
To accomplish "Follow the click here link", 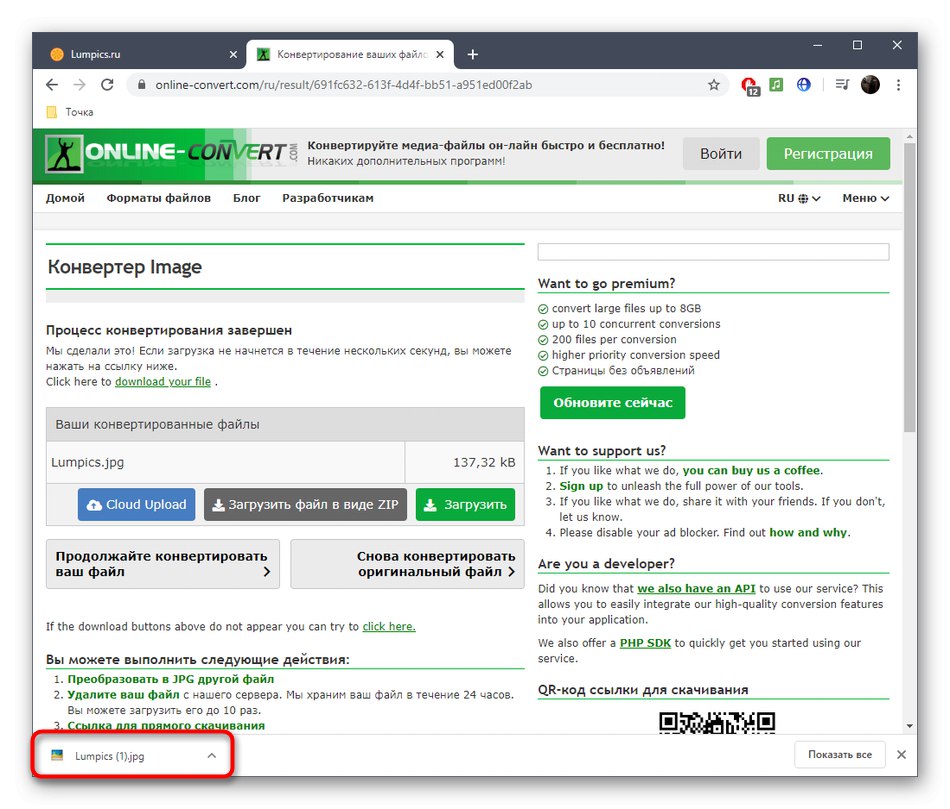I will 389,627.
